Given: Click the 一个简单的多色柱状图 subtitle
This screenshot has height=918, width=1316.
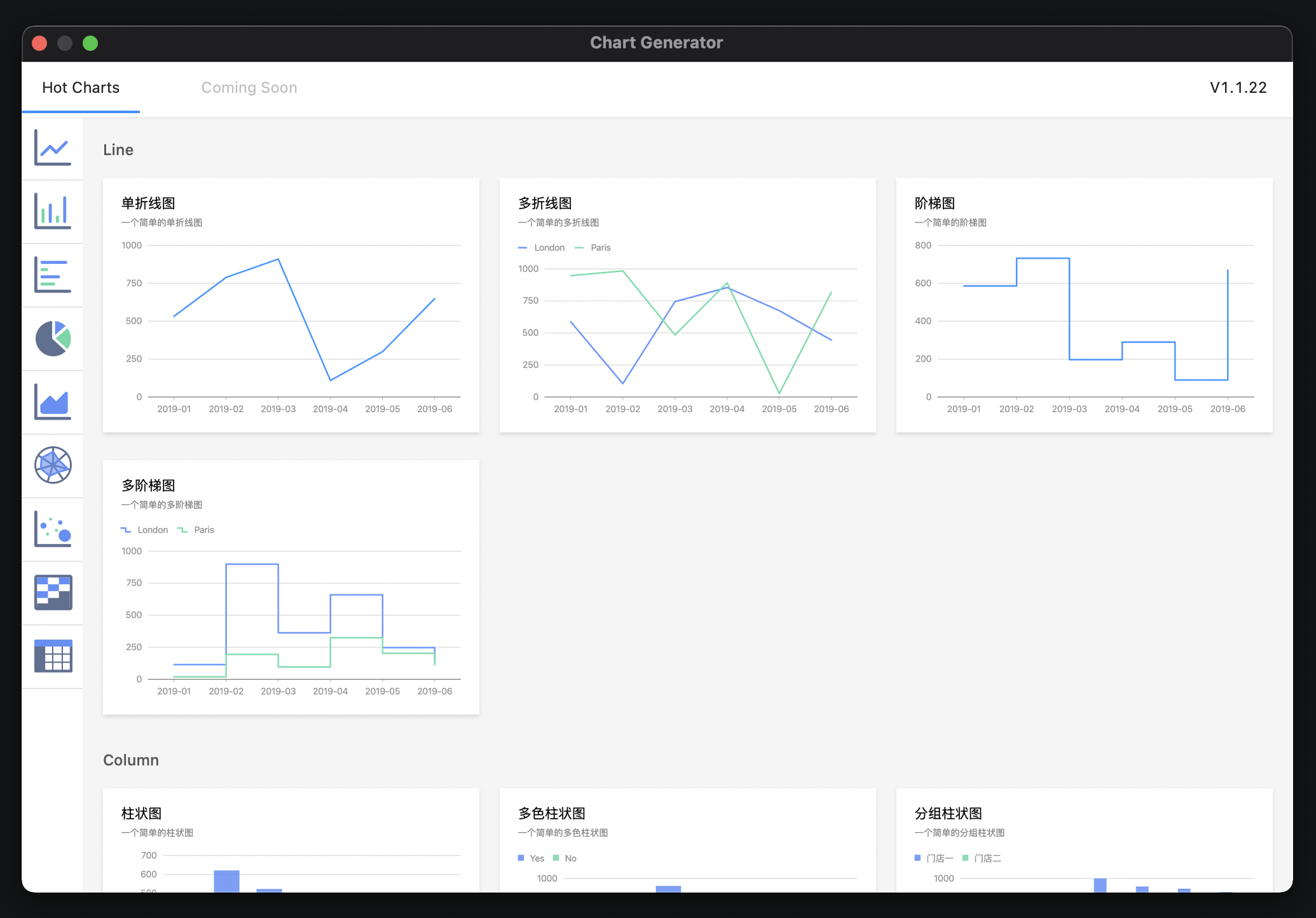Looking at the screenshot, I should pyautogui.click(x=563, y=833).
